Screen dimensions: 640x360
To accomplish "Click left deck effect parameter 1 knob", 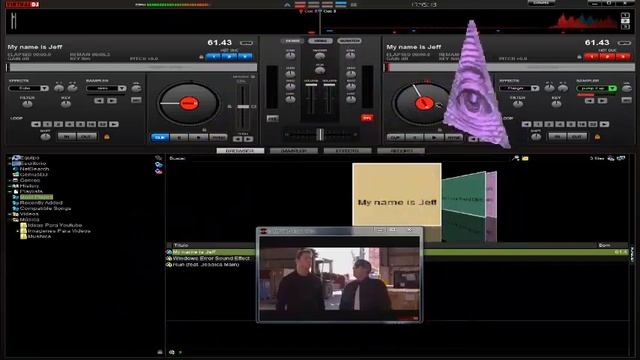I will [x=59, y=88].
